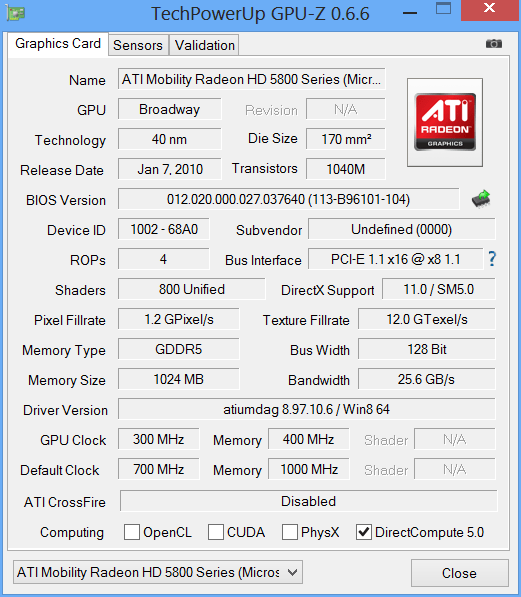Click the Driver Version field
Image resolution: width=521 pixels, height=597 pixels.
click(x=307, y=409)
